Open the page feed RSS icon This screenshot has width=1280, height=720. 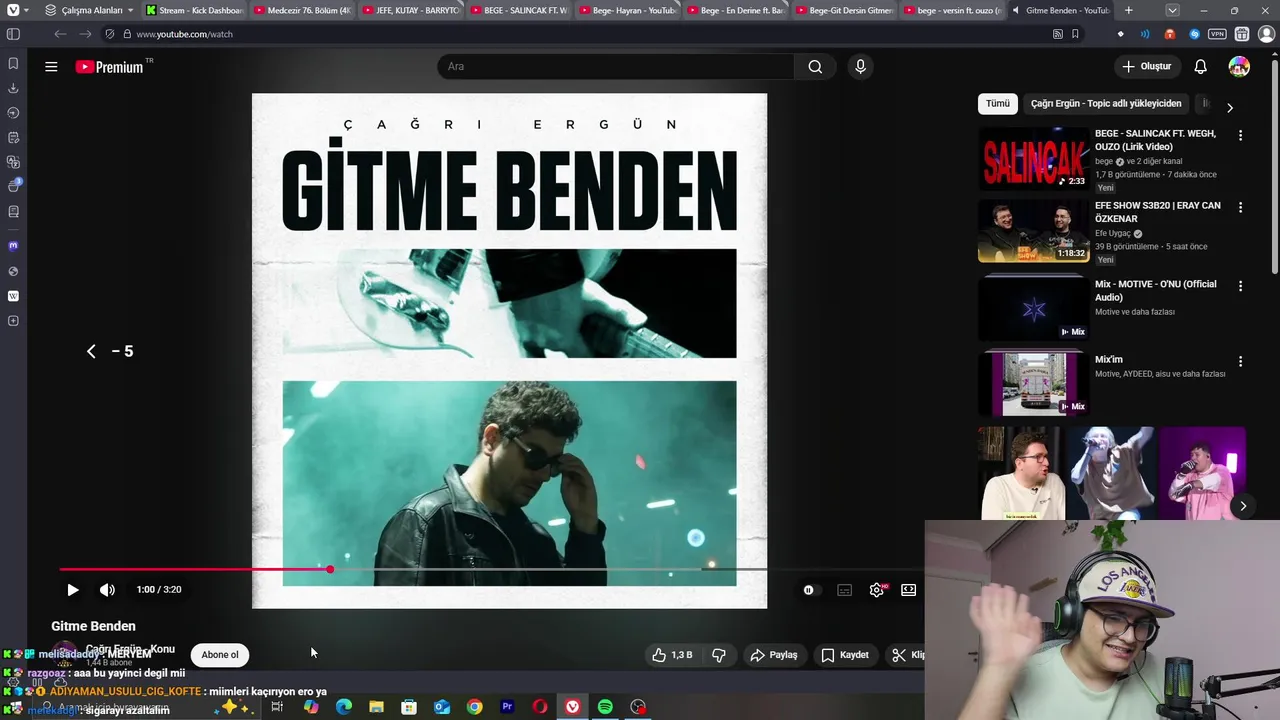(x=1058, y=34)
